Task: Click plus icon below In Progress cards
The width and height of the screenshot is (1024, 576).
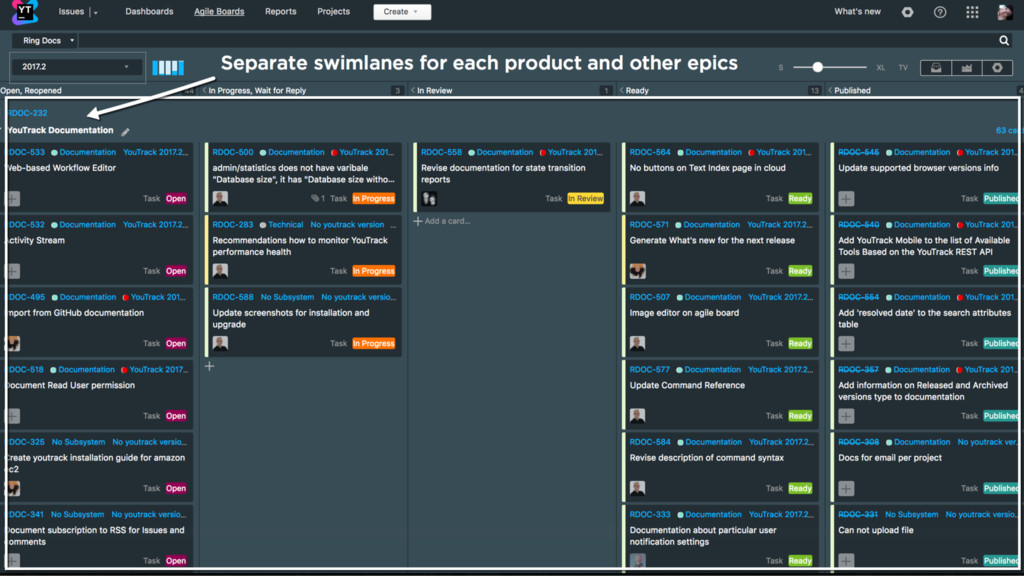Action: point(209,366)
